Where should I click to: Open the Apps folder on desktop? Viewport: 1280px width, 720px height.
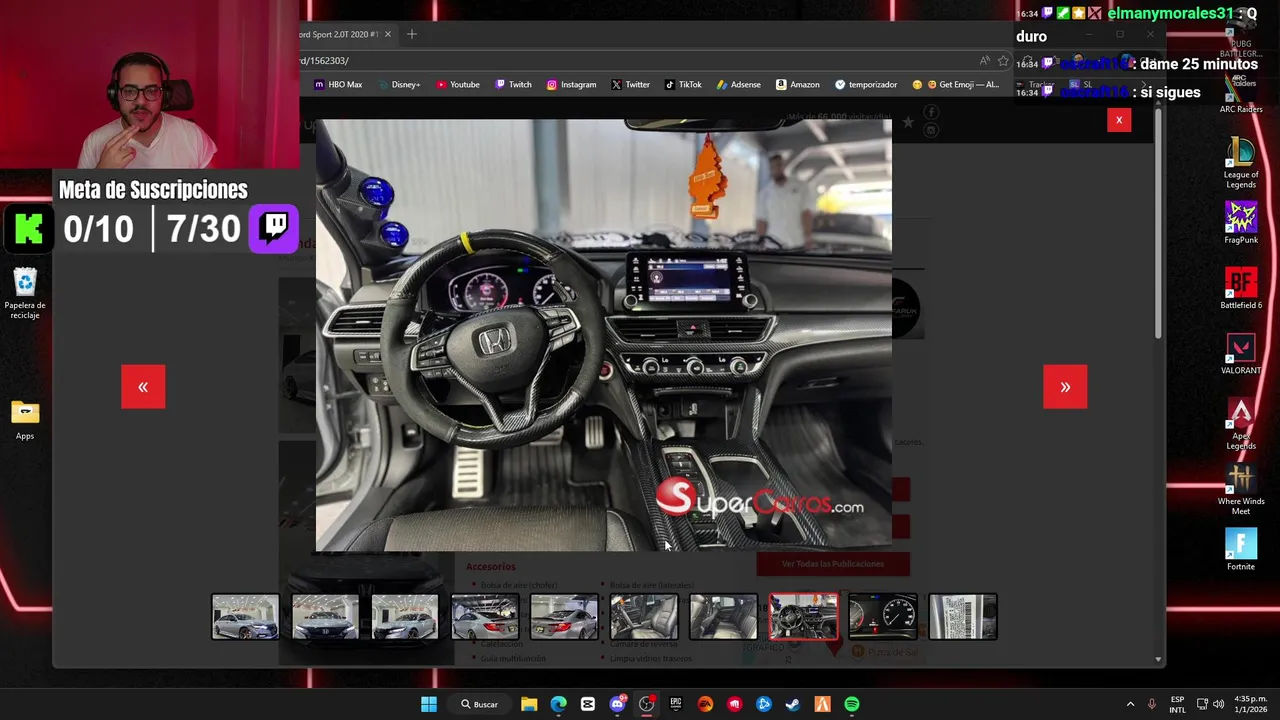point(25,419)
